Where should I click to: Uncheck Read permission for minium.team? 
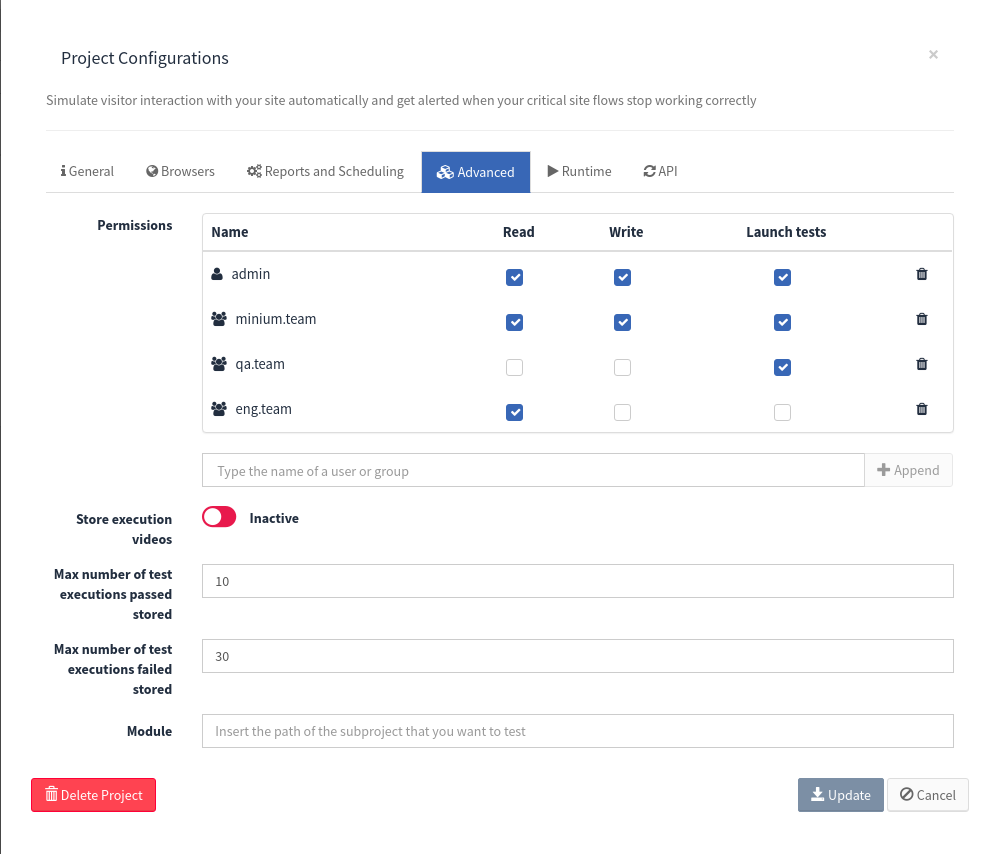[514, 323]
